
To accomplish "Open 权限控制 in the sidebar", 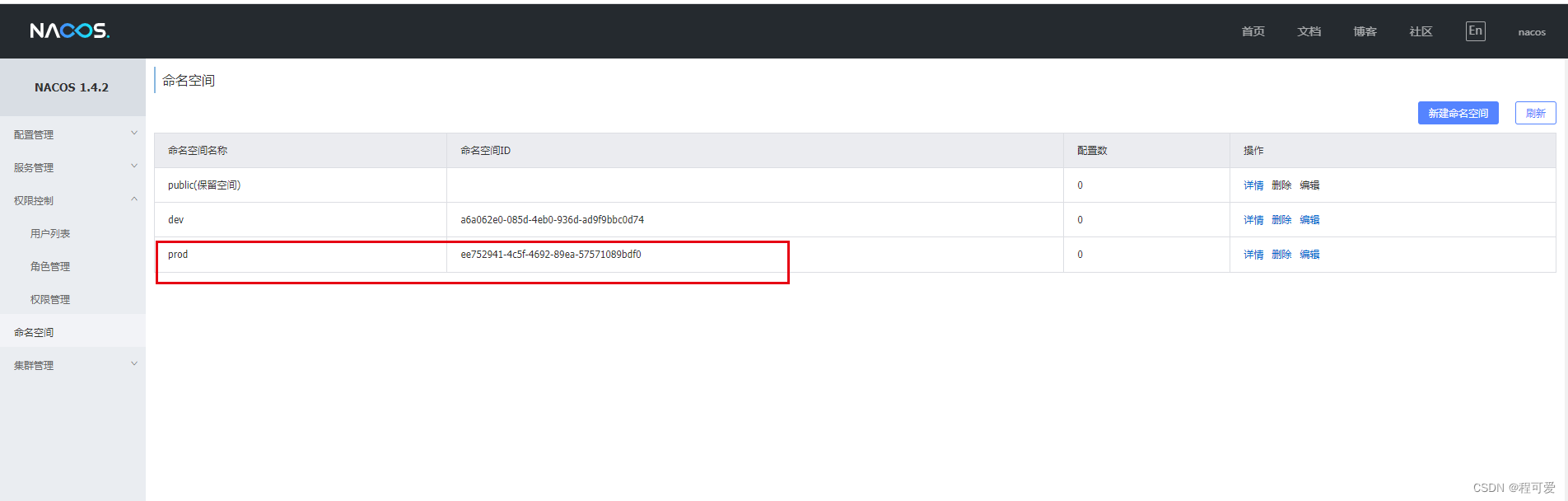I will (x=34, y=200).
